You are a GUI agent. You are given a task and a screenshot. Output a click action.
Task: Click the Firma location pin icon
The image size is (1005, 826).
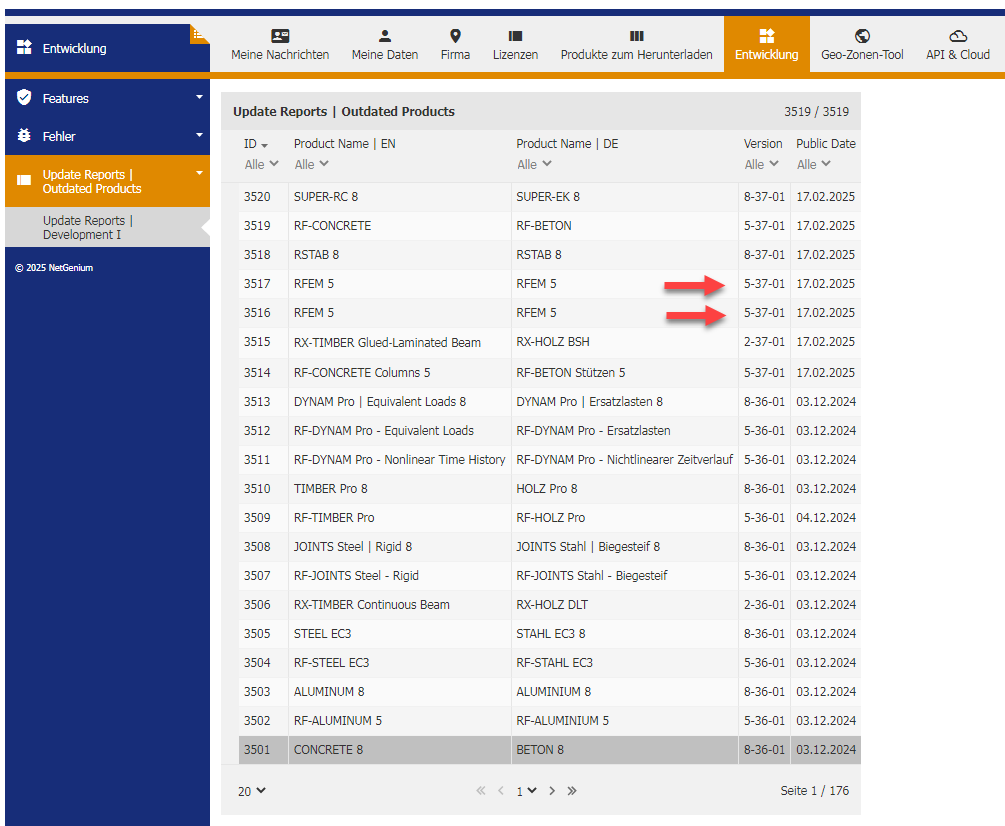coord(455,36)
